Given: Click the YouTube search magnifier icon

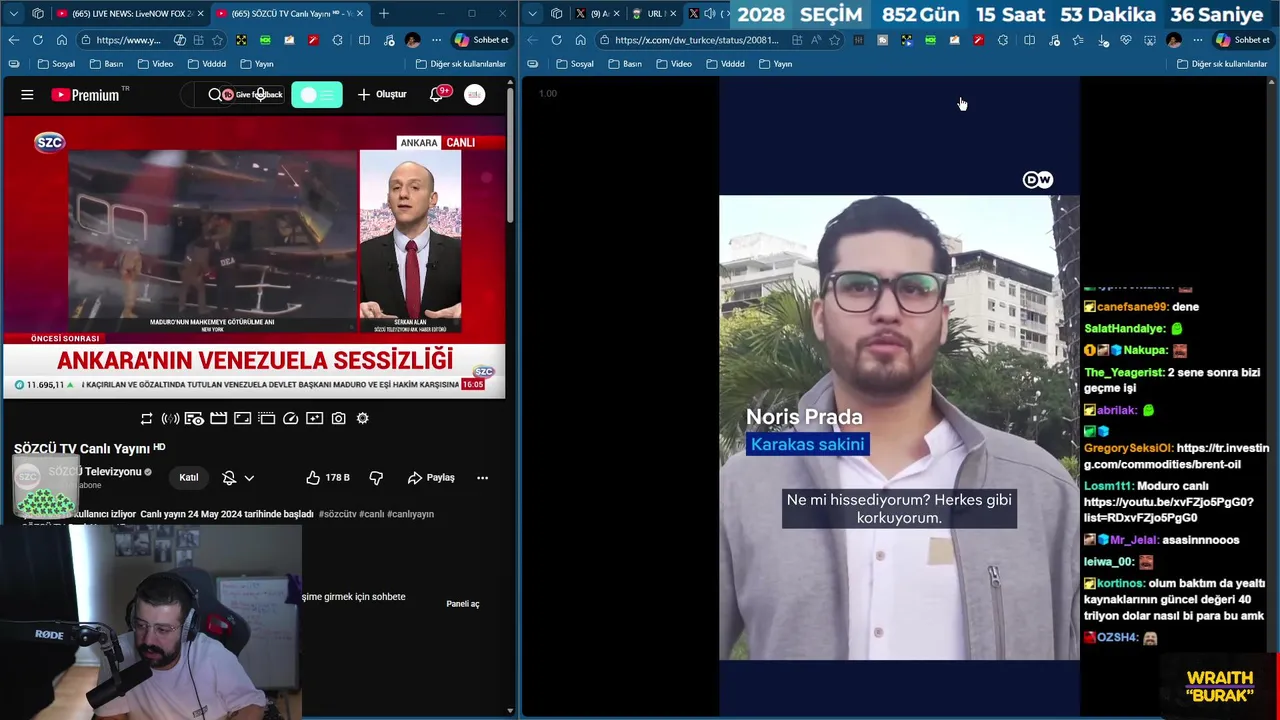Looking at the screenshot, I should [x=214, y=95].
